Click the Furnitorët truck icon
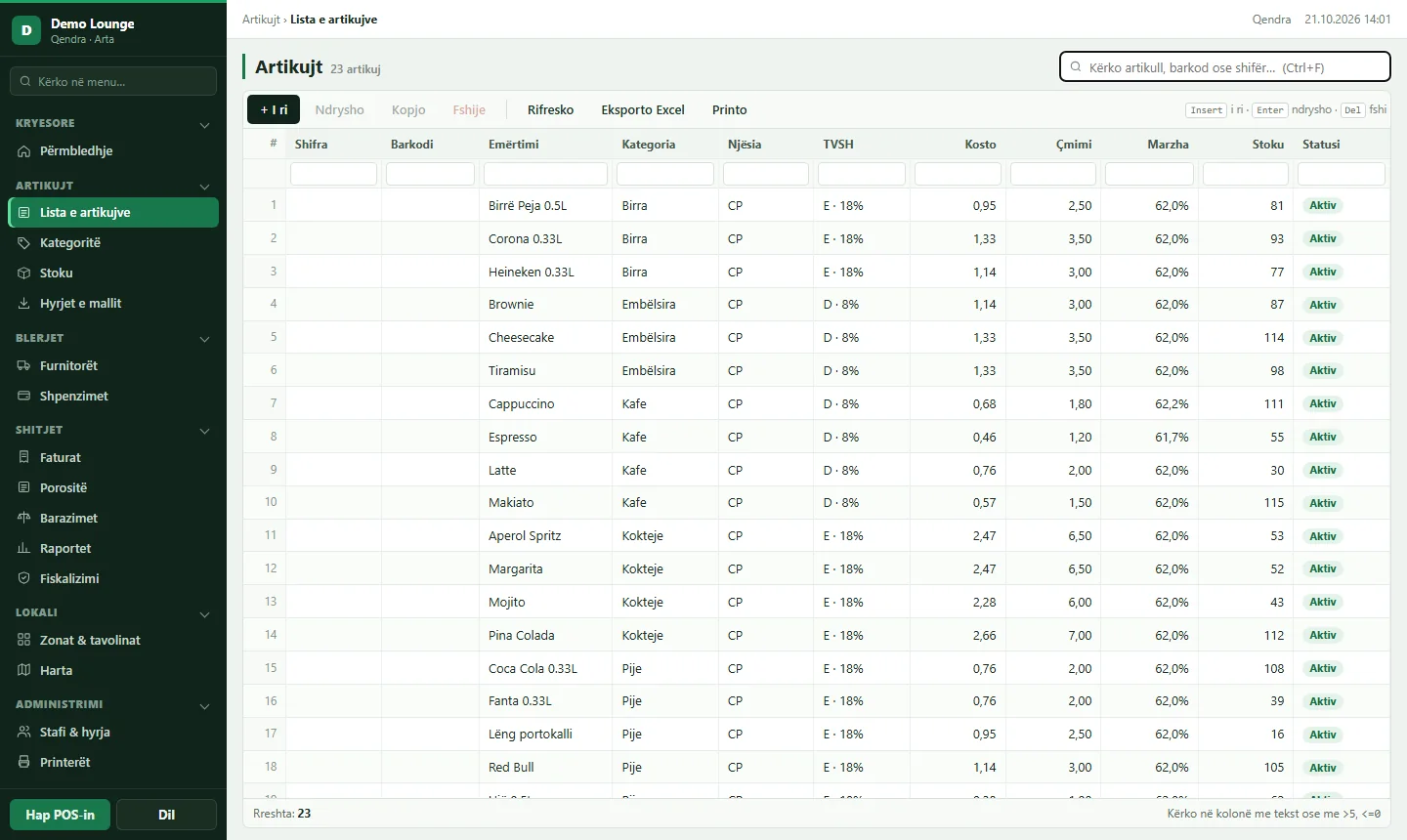The image size is (1407, 840). click(24, 366)
